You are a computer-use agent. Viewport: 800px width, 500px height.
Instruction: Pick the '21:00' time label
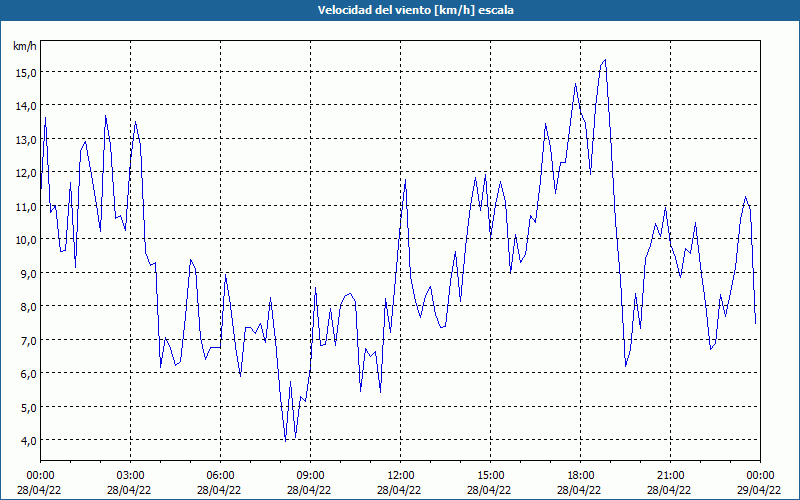pyautogui.click(x=670, y=476)
